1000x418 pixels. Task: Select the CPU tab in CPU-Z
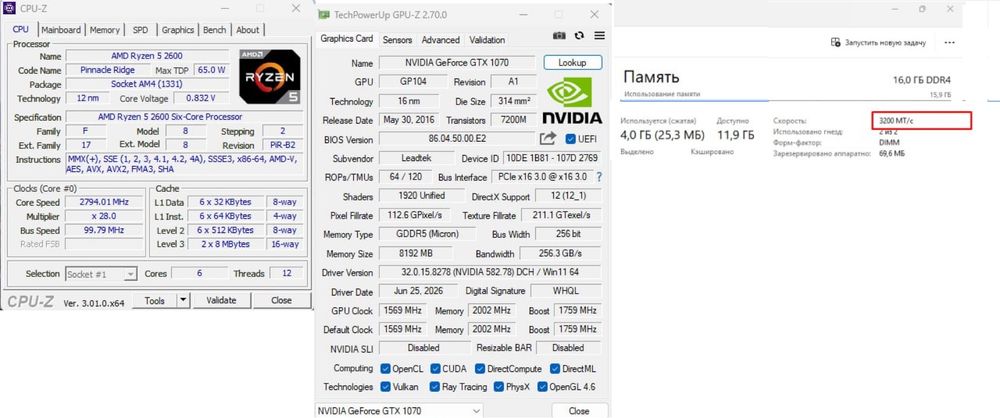(20, 29)
